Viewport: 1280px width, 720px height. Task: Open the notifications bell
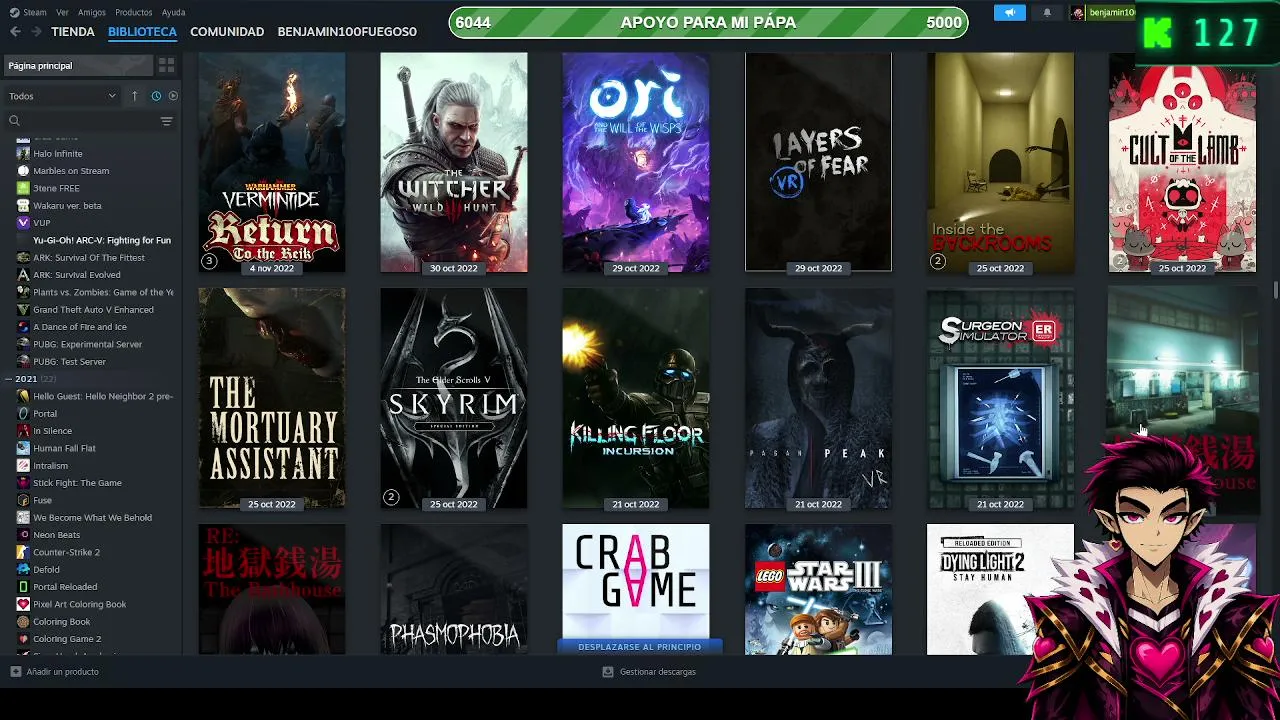pos(1047,12)
